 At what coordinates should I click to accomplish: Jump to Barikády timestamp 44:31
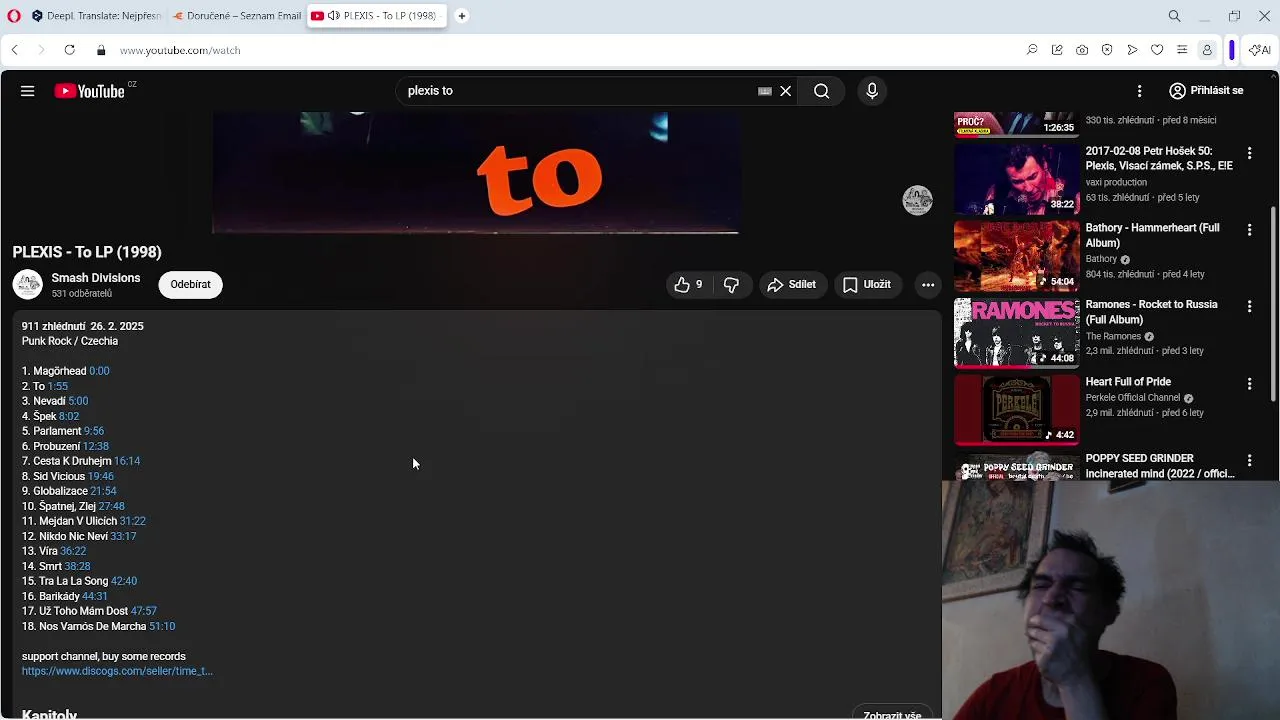[x=95, y=596]
